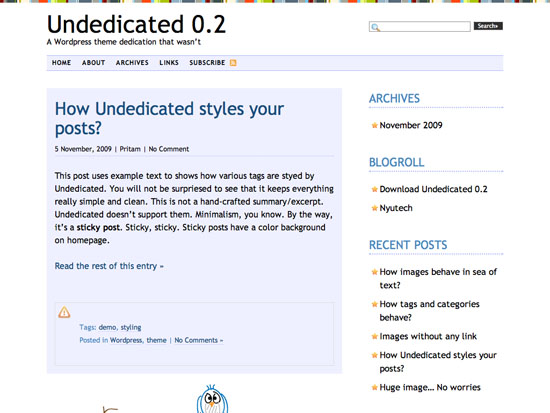The image size is (550, 413).
Task: Open the styling tag link
Action: 131,327
